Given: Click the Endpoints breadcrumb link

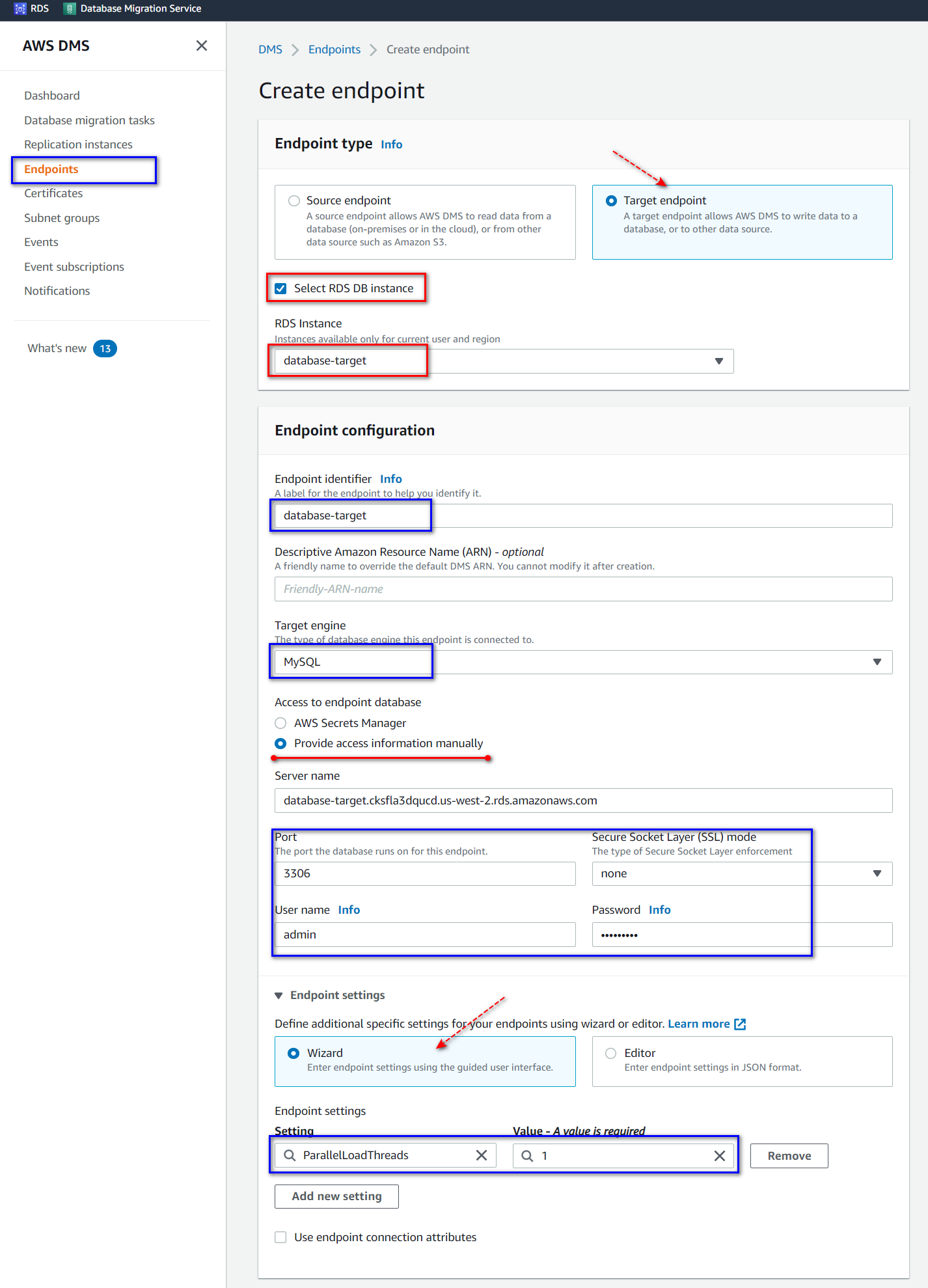Looking at the screenshot, I should [334, 49].
